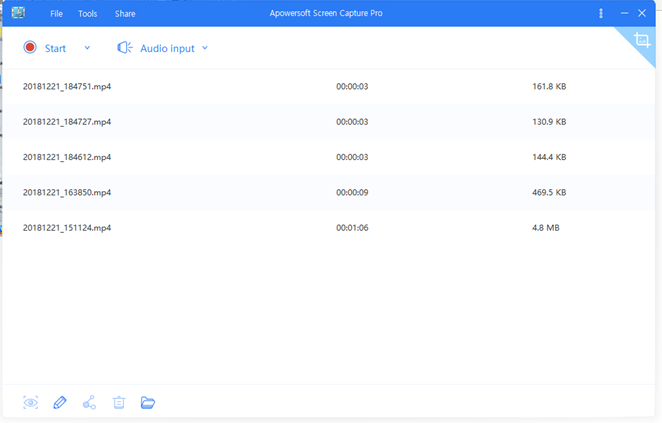
Task: Open the File menu
Action: [x=56, y=14]
